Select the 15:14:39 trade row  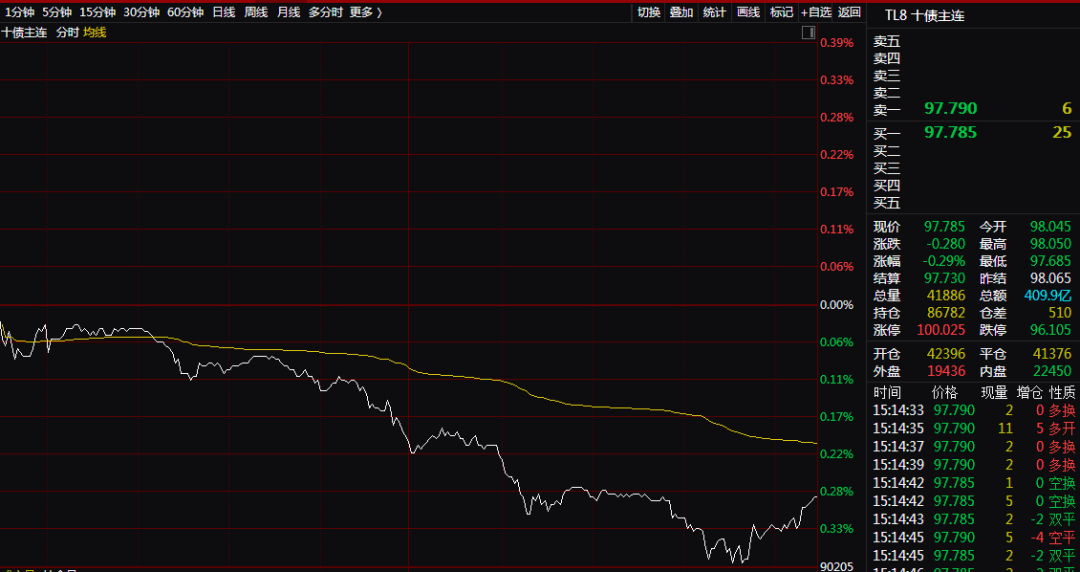tap(973, 464)
